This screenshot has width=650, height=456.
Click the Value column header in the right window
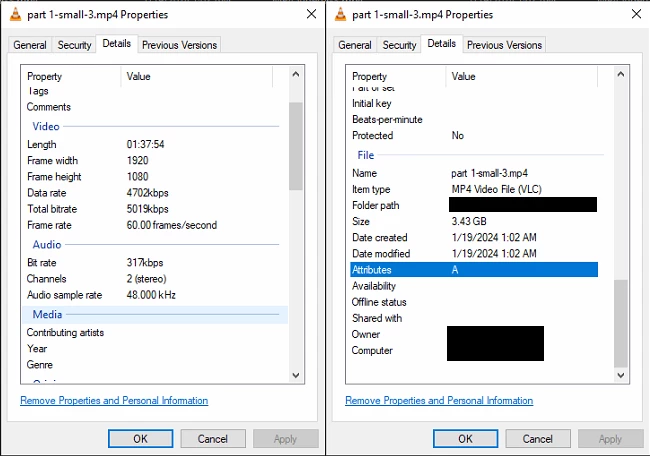point(522,76)
